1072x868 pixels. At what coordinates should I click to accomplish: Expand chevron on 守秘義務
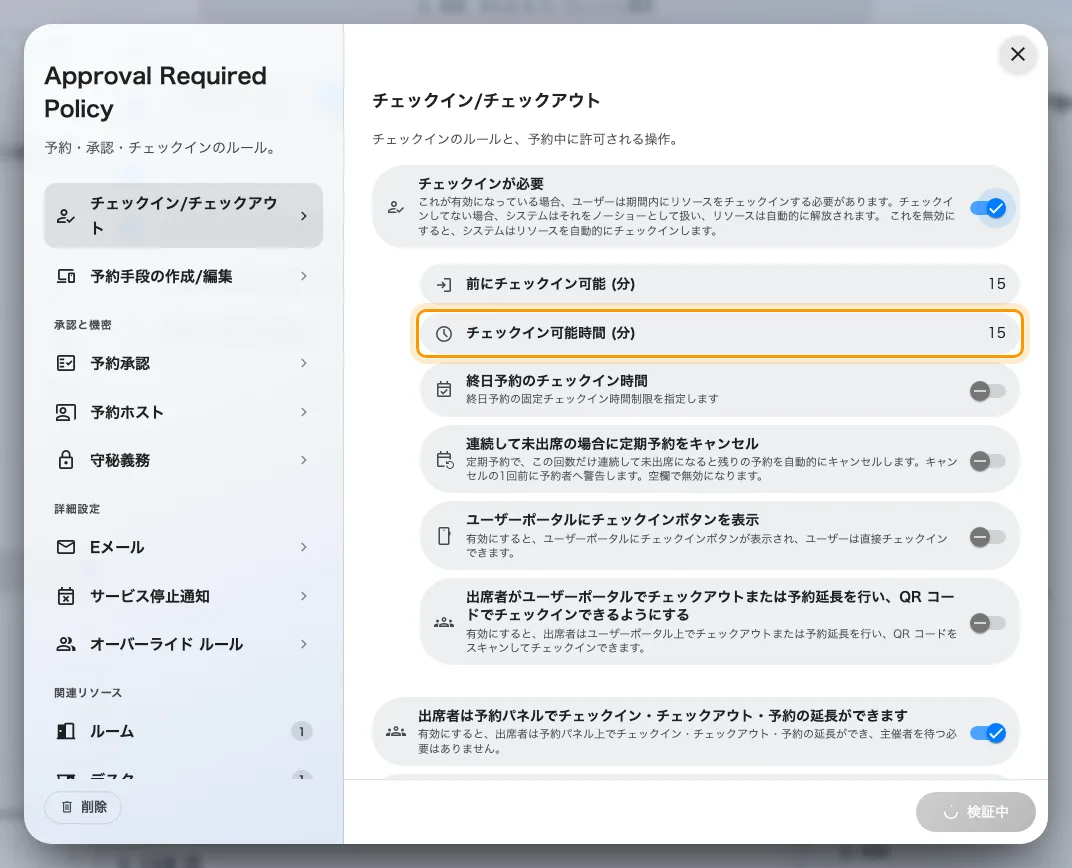pos(304,460)
